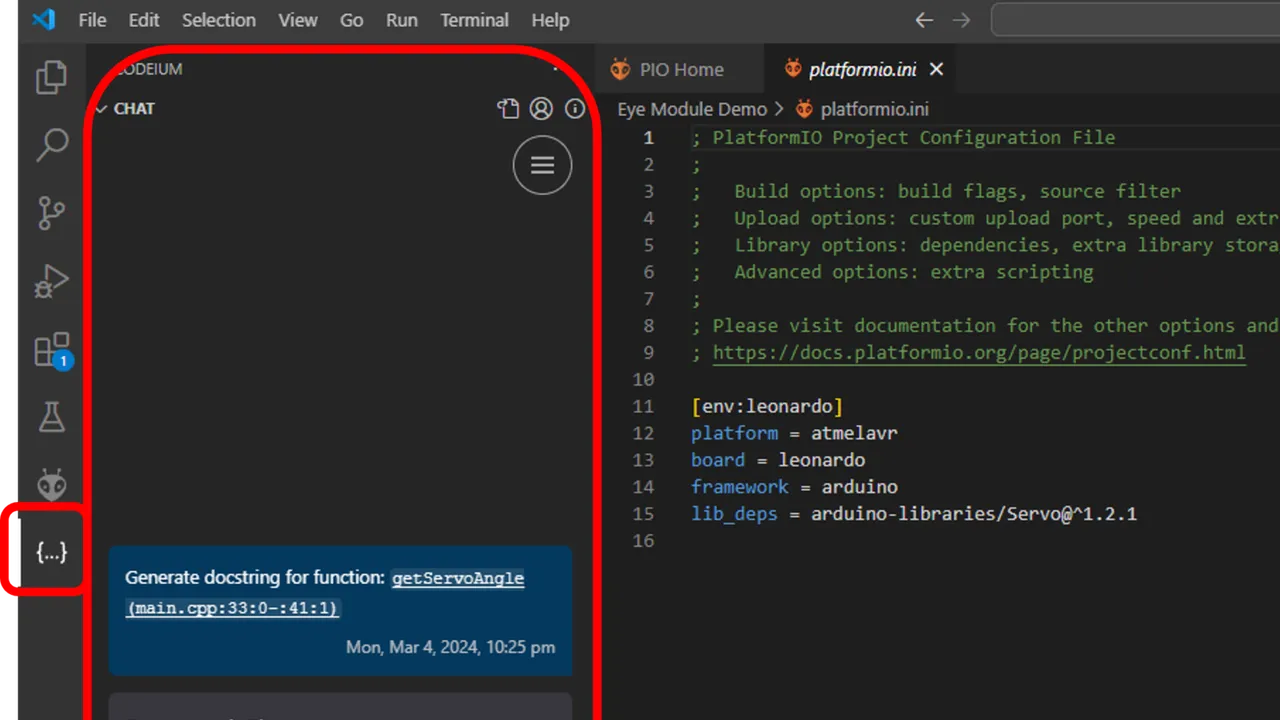Open Codeium profile account icon

541,109
